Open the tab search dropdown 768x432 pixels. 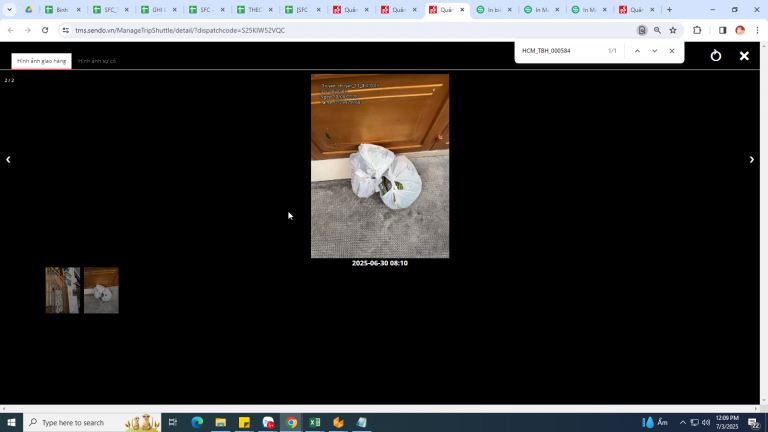pos(9,10)
